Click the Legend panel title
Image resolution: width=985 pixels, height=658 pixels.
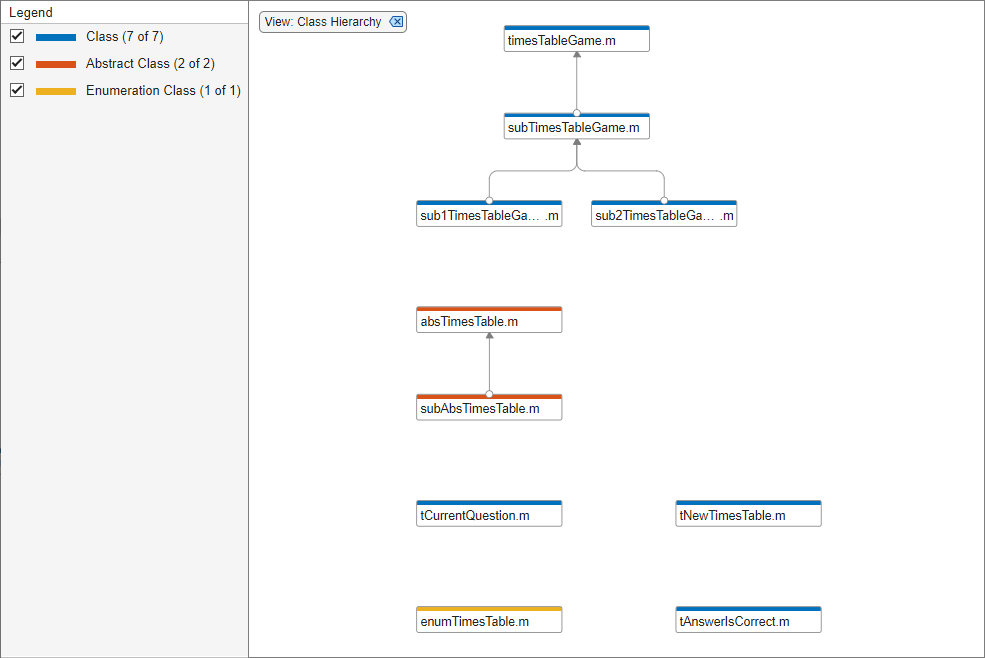[31, 13]
